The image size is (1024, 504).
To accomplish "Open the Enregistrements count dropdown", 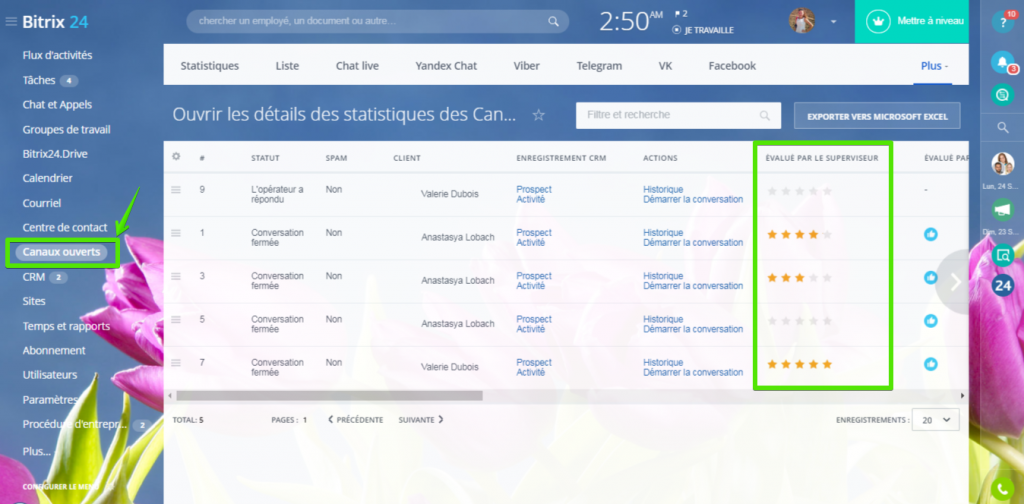I will 935,420.
